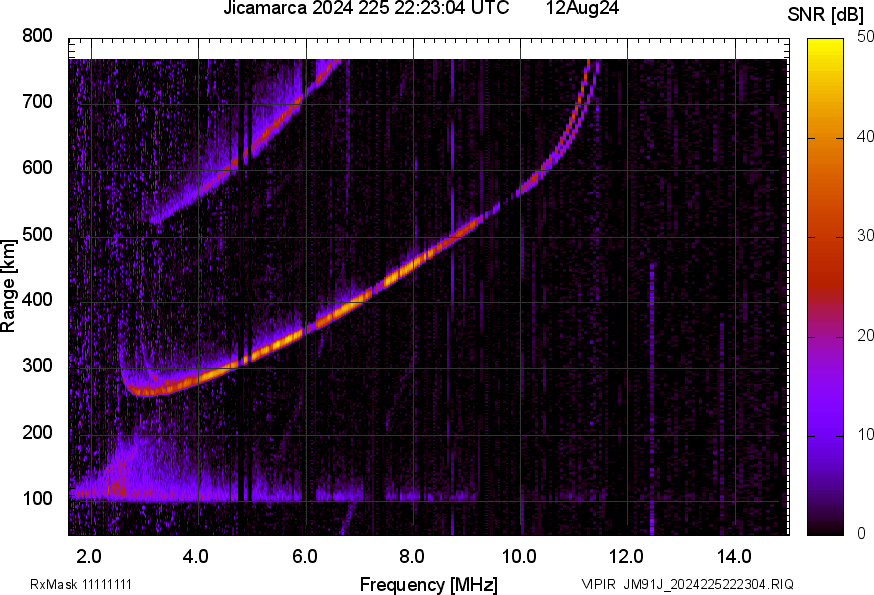This screenshot has width=874, height=595.
Task: Click the SNR [dB] colorbar label
Action: pos(826,15)
